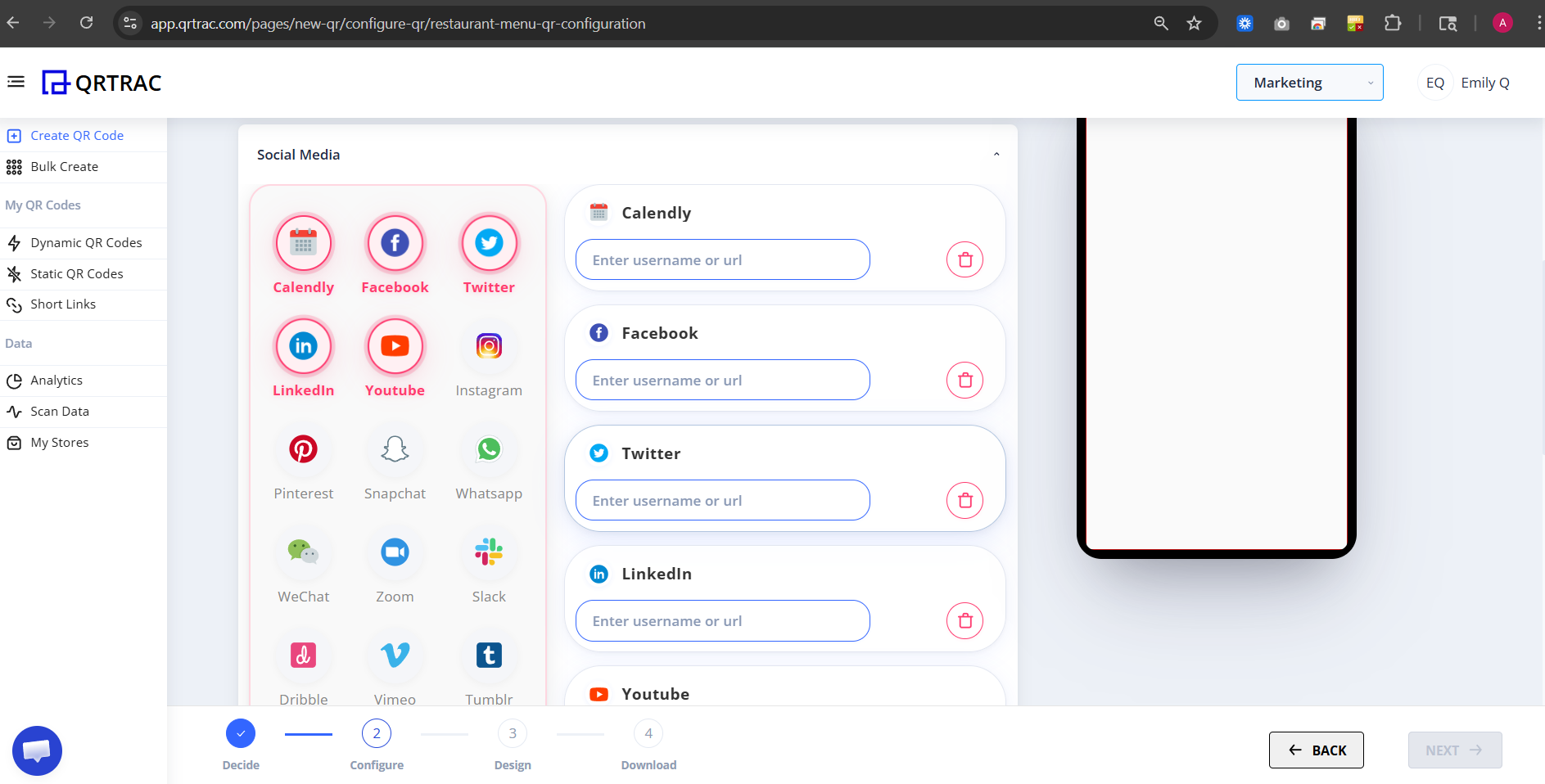Select the Calendly social media icon
Image resolution: width=1545 pixels, height=784 pixels.
coord(303,242)
